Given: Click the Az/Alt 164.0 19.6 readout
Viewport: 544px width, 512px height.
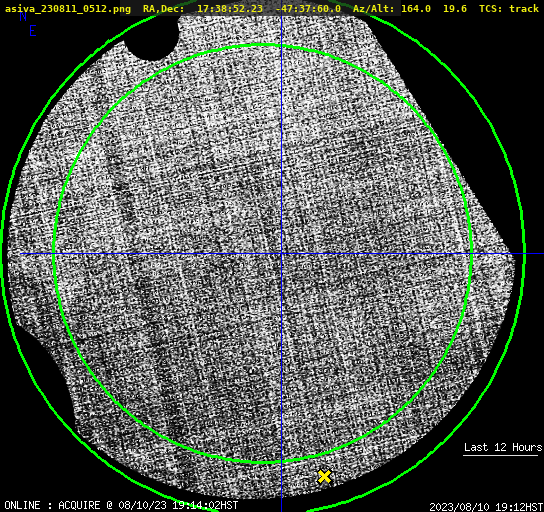Looking at the screenshot, I should tap(410, 9).
